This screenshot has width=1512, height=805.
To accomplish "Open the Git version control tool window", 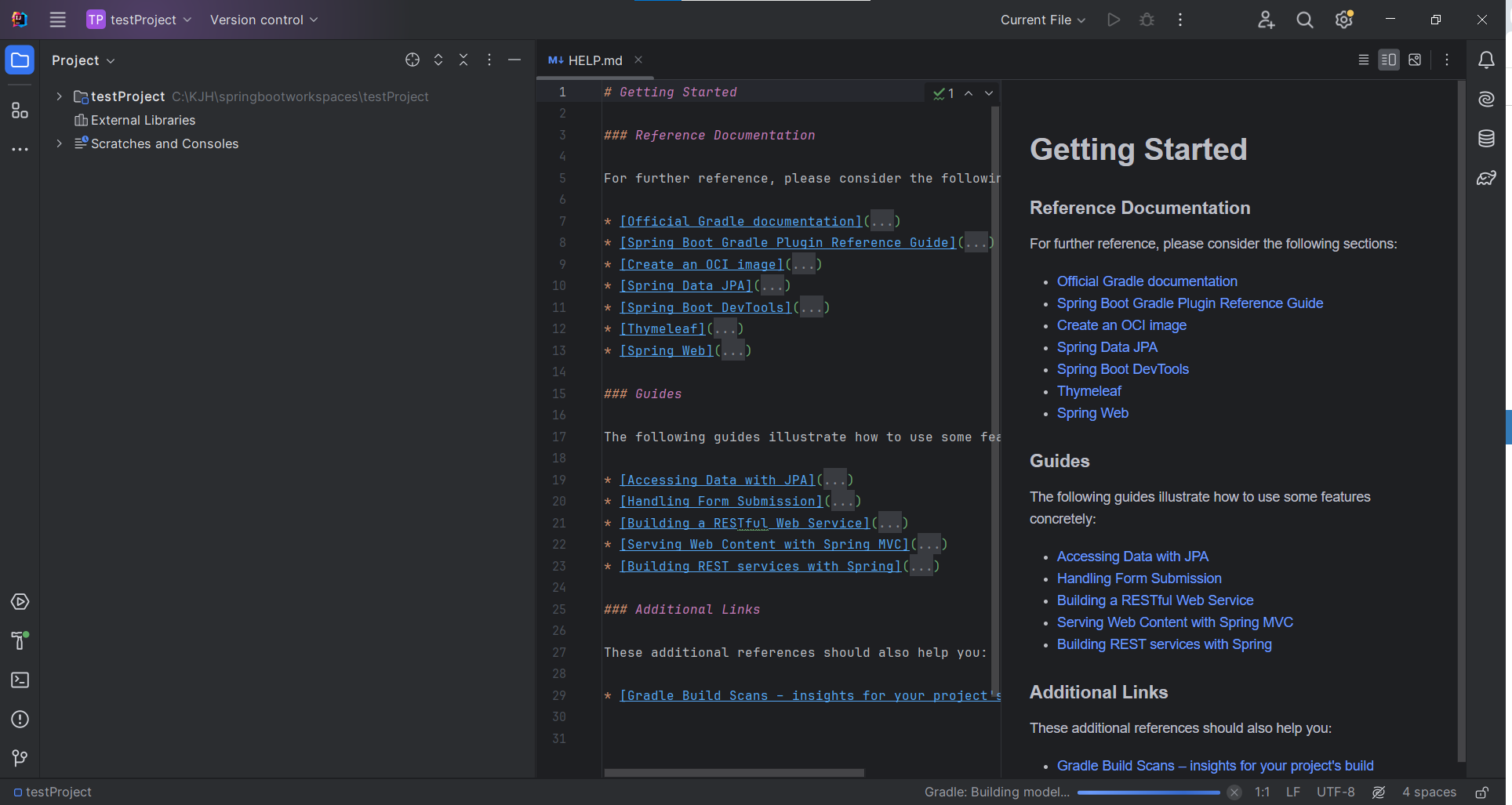I will 20,758.
